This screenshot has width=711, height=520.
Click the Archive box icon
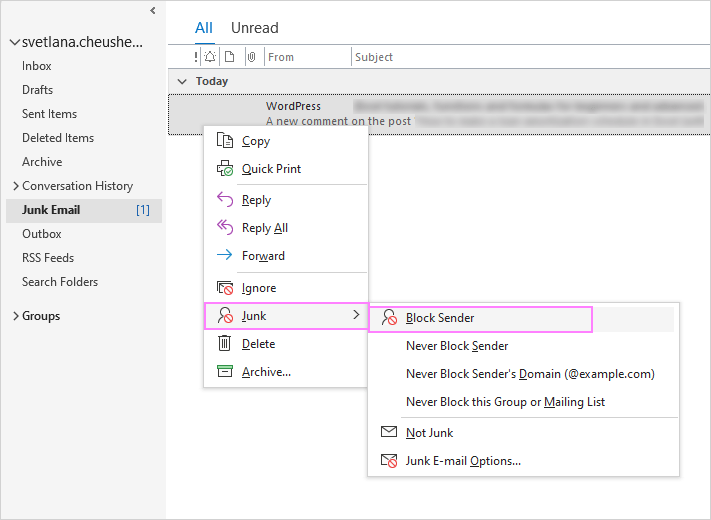coord(224,371)
